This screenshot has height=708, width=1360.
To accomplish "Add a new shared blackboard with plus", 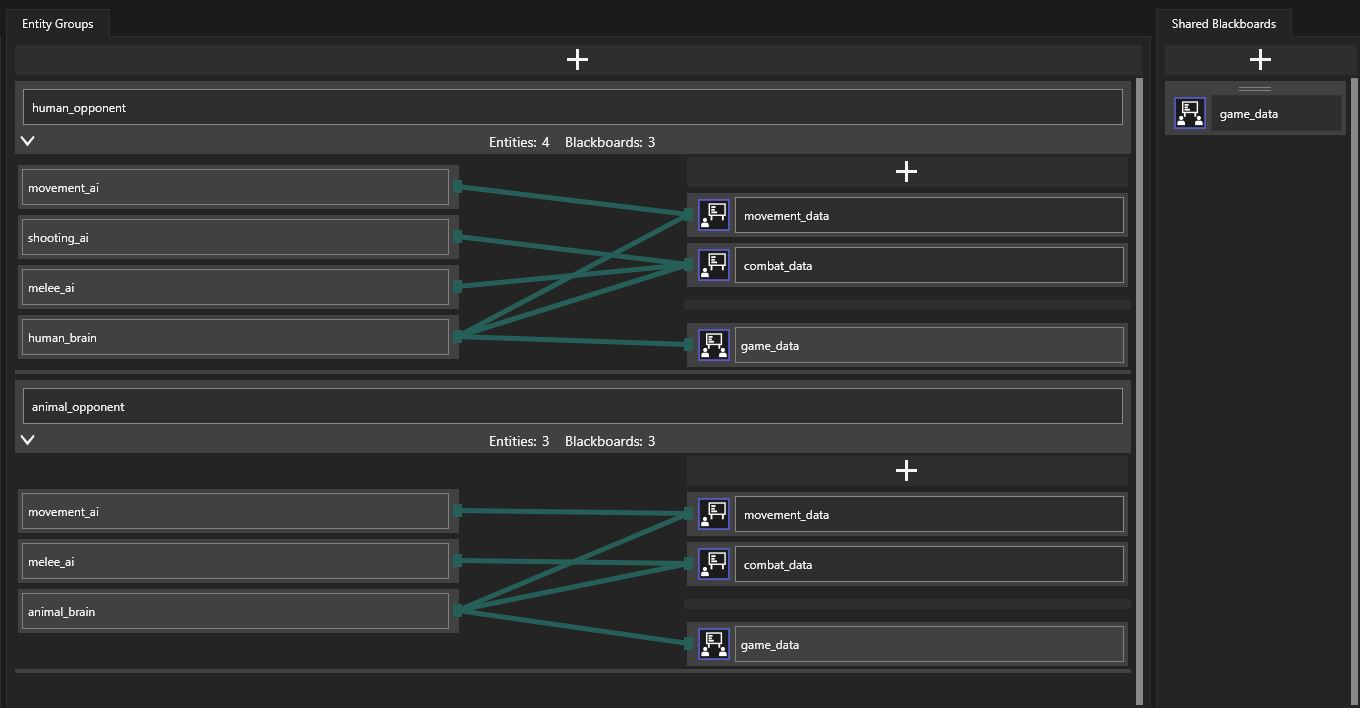I will coord(1260,60).
